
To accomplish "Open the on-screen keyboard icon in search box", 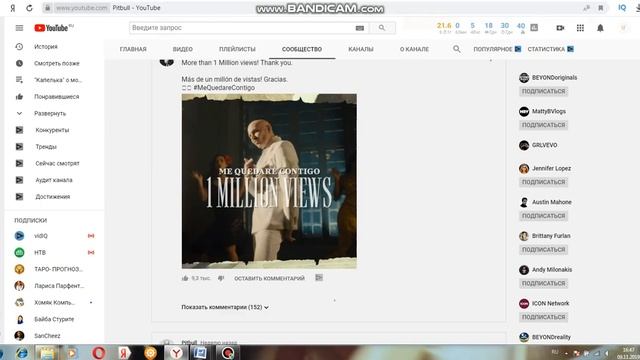I will tap(360, 28).
